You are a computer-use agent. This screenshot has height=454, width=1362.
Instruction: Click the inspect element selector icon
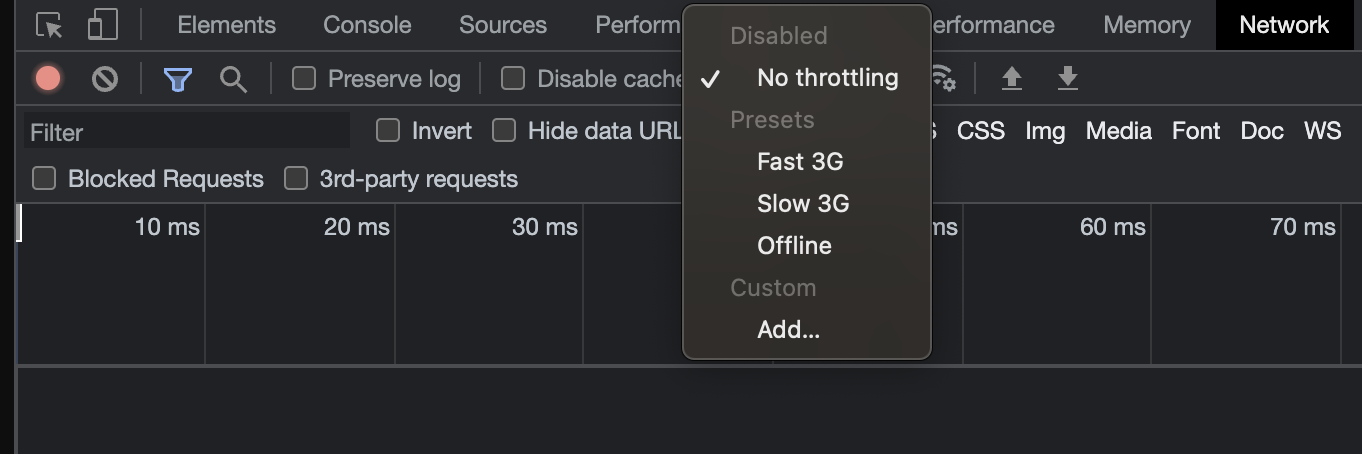point(49,25)
